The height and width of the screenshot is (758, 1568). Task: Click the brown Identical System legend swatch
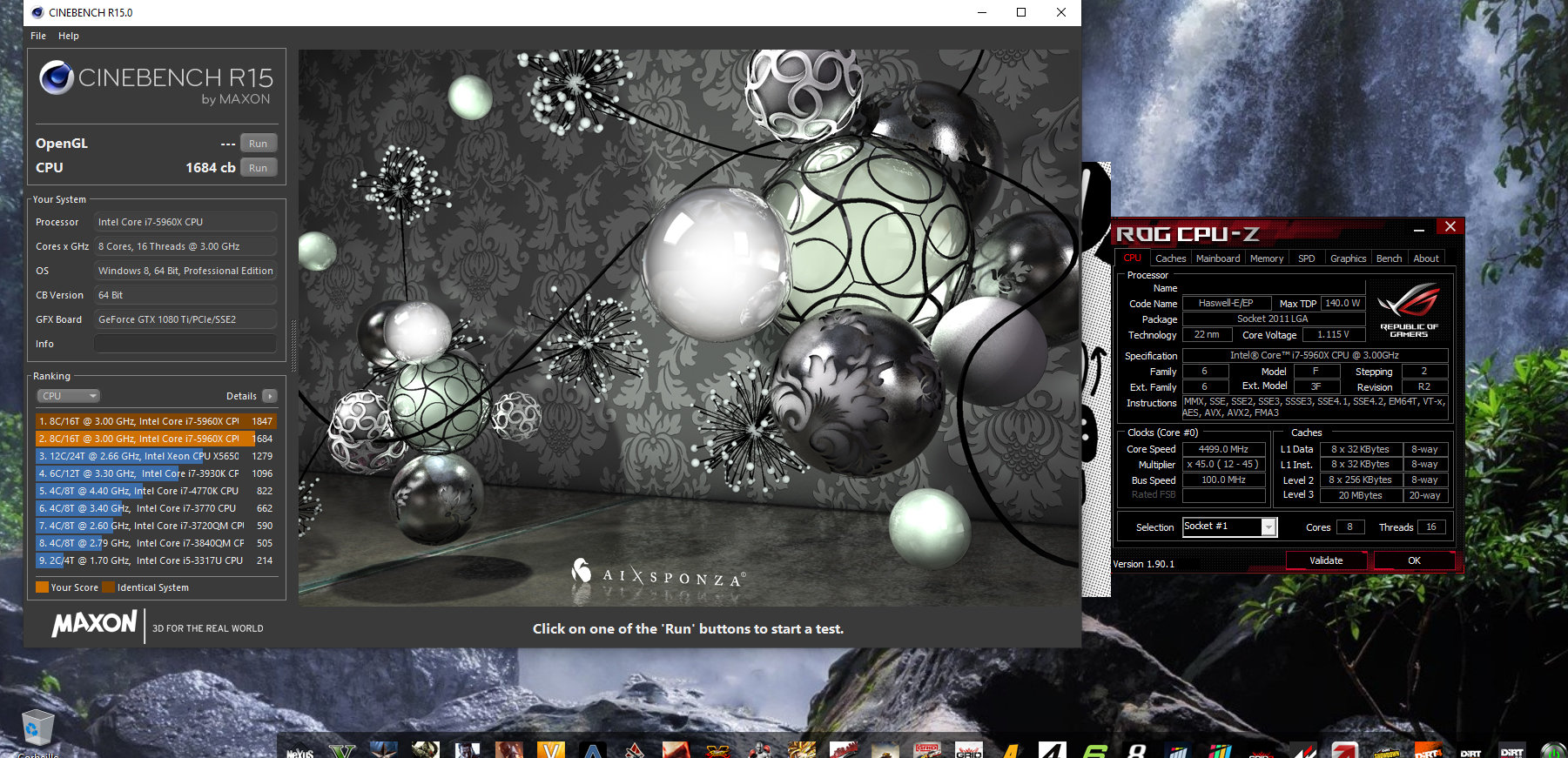108,587
